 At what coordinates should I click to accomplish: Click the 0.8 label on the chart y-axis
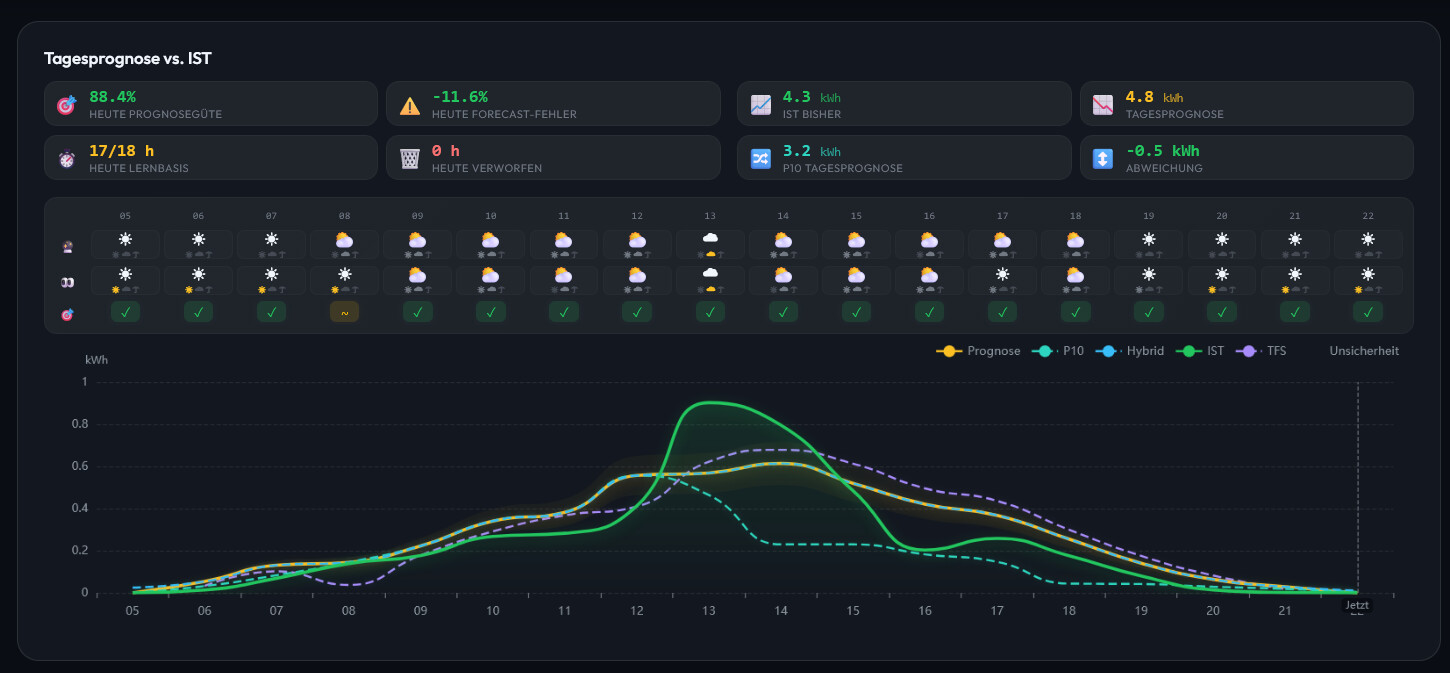(x=81, y=424)
